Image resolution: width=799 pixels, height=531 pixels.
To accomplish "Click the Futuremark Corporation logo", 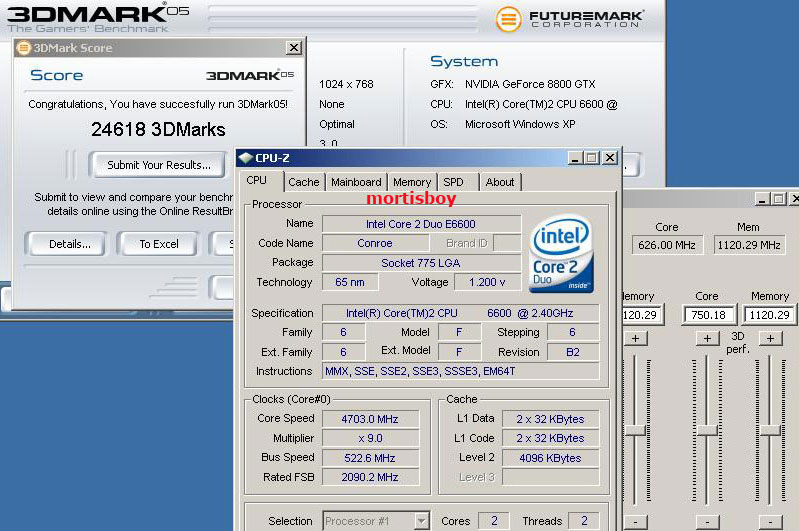I will tap(570, 19).
